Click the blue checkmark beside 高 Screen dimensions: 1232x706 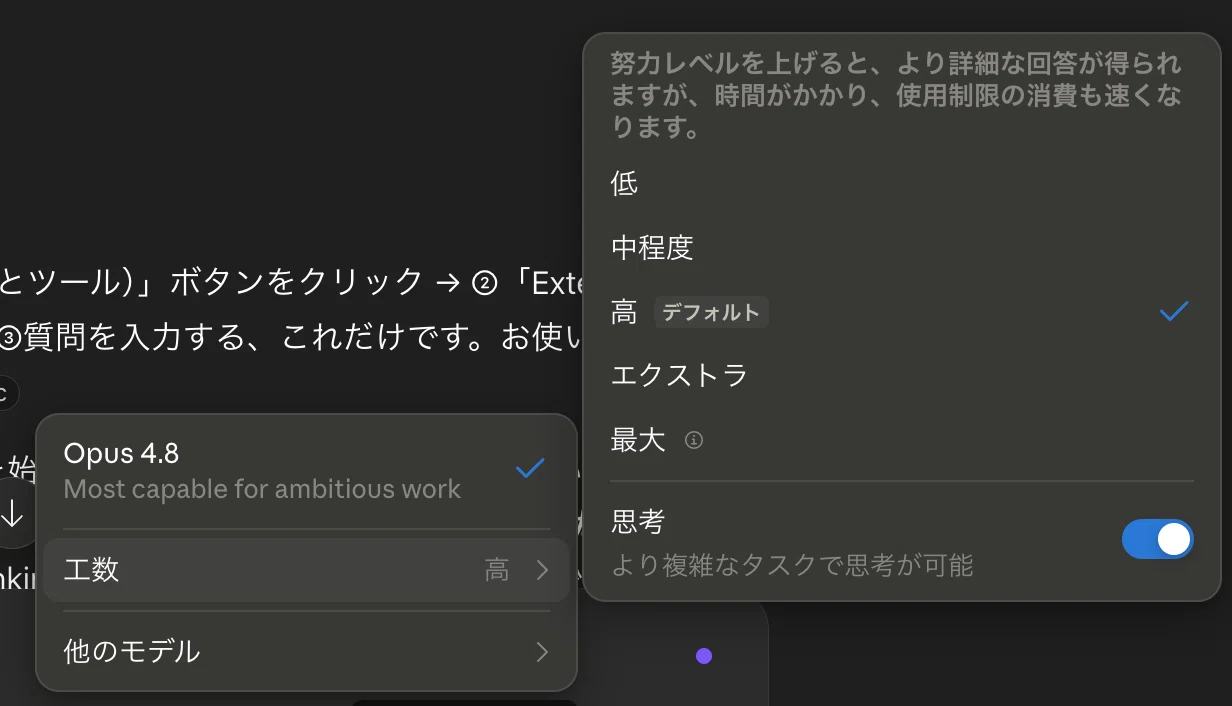coord(1174,311)
